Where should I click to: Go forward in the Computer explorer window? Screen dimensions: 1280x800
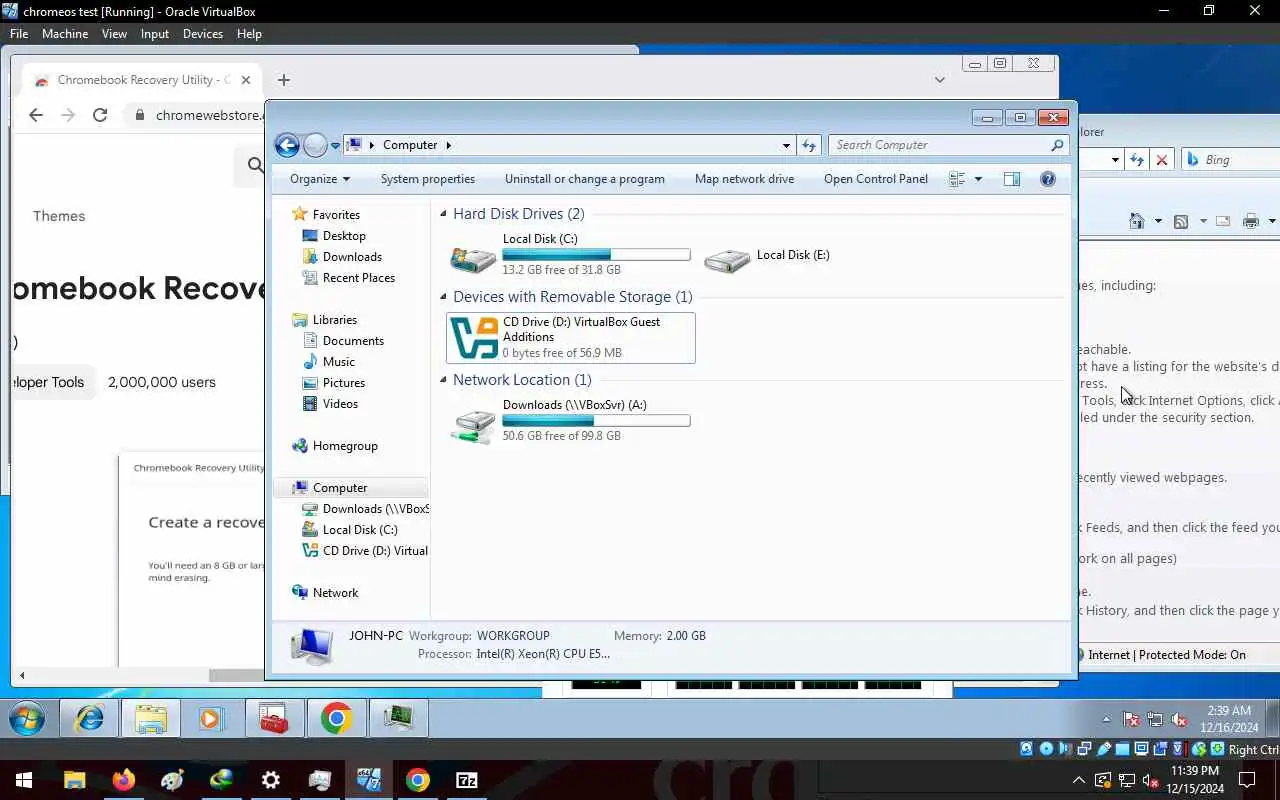click(x=315, y=145)
